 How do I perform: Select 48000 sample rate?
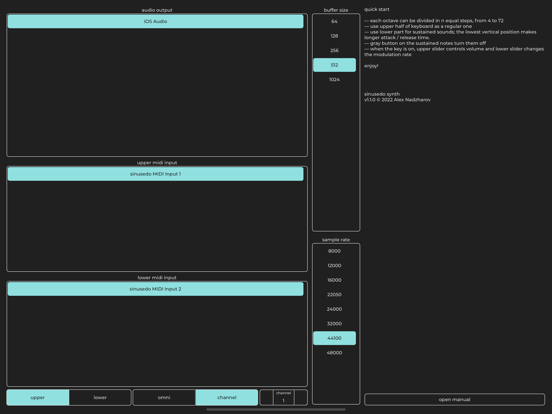334,352
